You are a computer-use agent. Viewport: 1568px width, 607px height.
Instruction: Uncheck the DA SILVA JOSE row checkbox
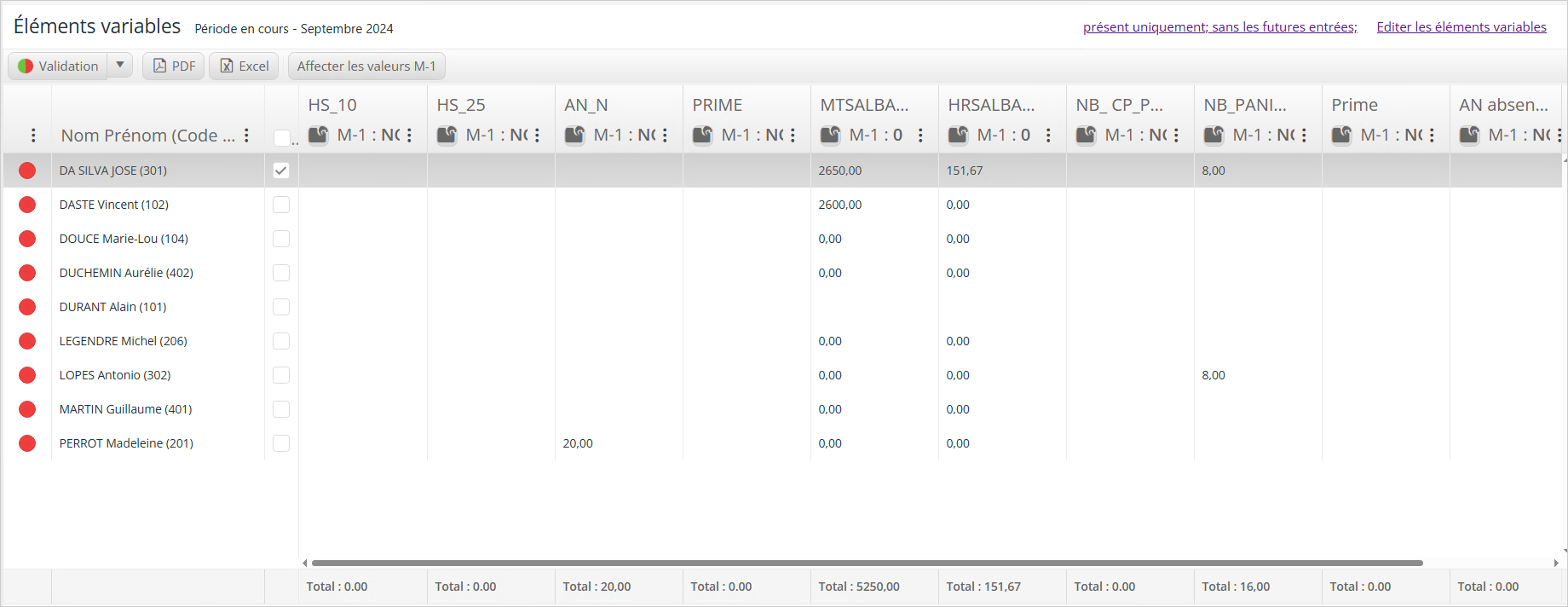pyautogui.click(x=281, y=171)
